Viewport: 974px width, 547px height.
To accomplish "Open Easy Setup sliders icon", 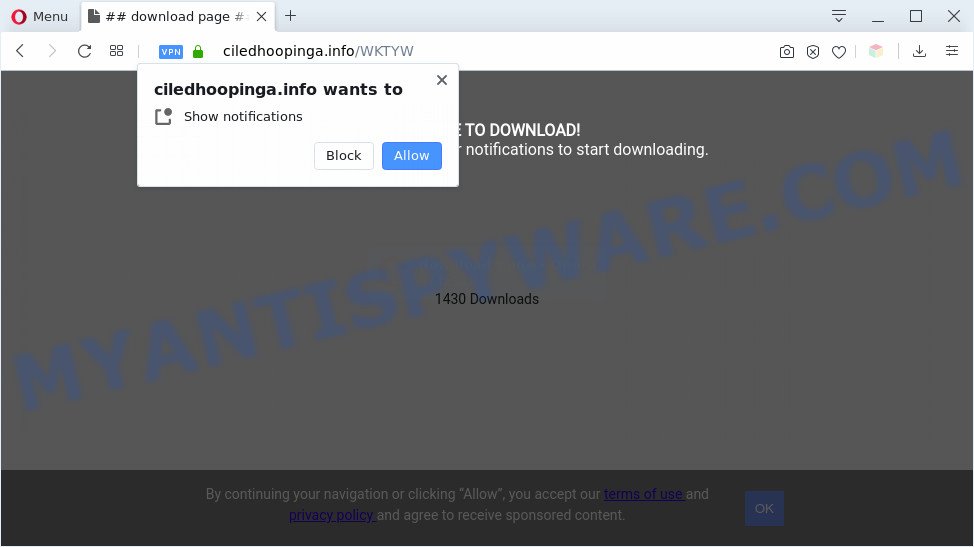I will [952, 51].
